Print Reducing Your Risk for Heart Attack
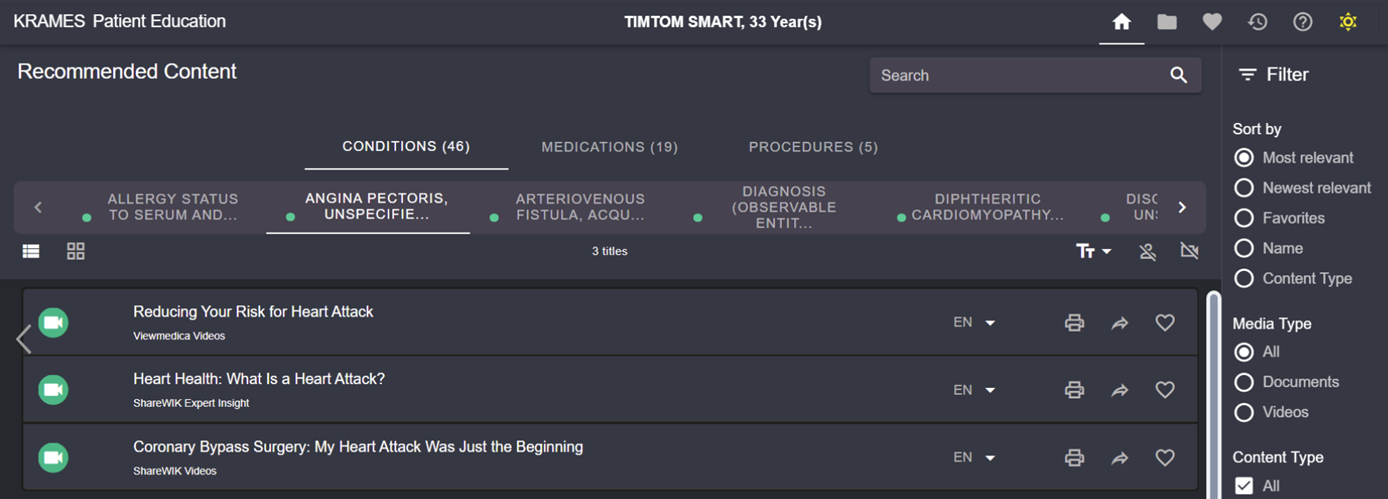 click(1074, 323)
